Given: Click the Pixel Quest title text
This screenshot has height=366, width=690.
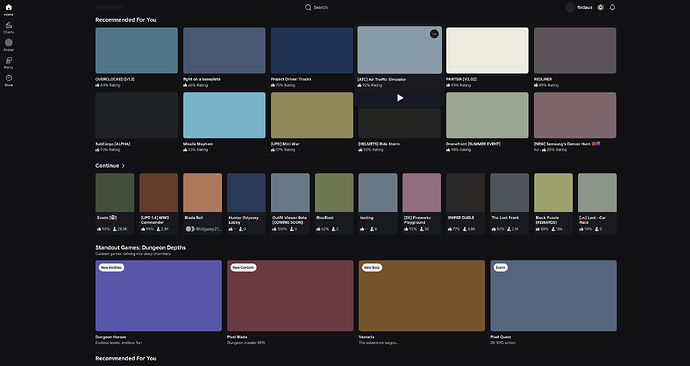Looking at the screenshot, I should tap(501, 337).
